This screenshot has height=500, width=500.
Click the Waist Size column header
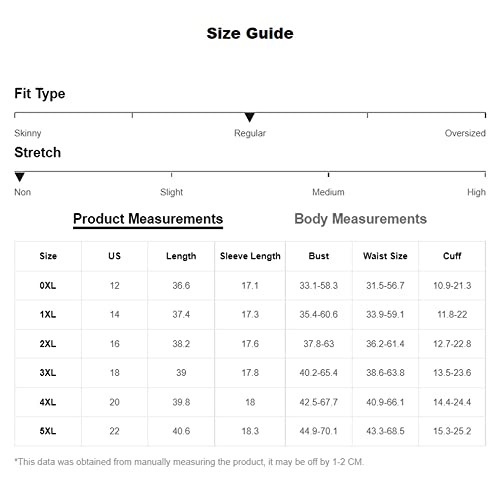pyautogui.click(x=385, y=256)
